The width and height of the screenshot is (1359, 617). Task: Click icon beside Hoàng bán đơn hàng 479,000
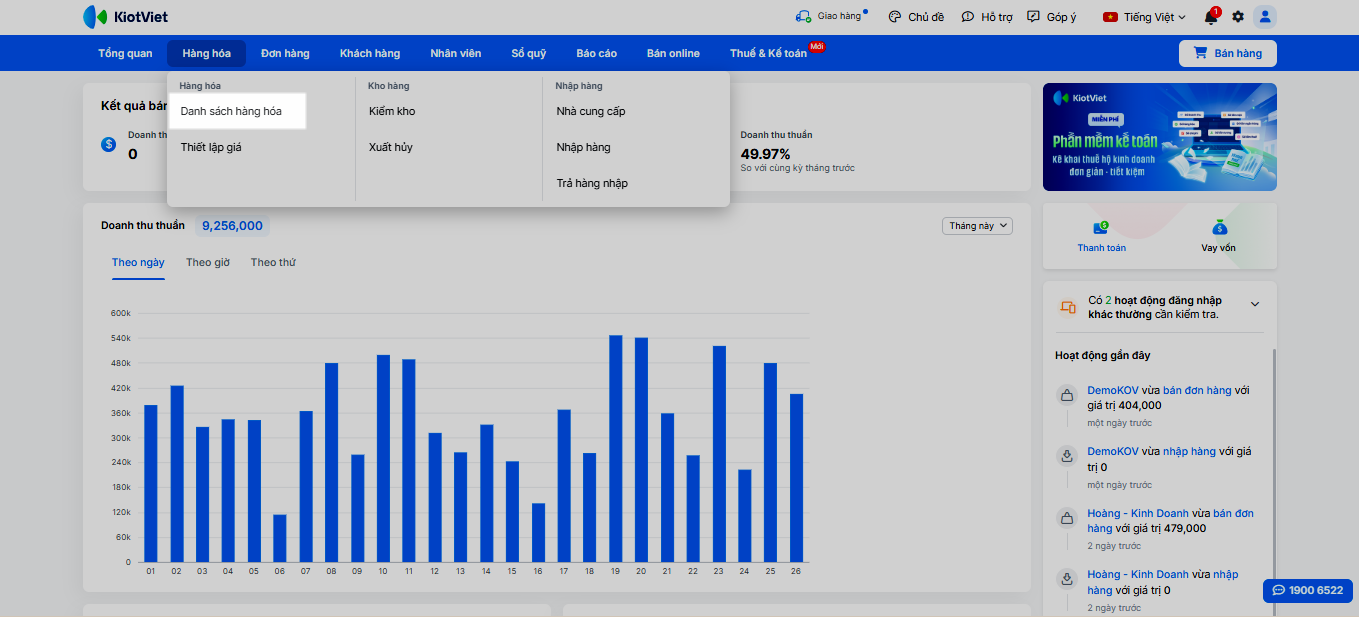pyautogui.click(x=1066, y=519)
